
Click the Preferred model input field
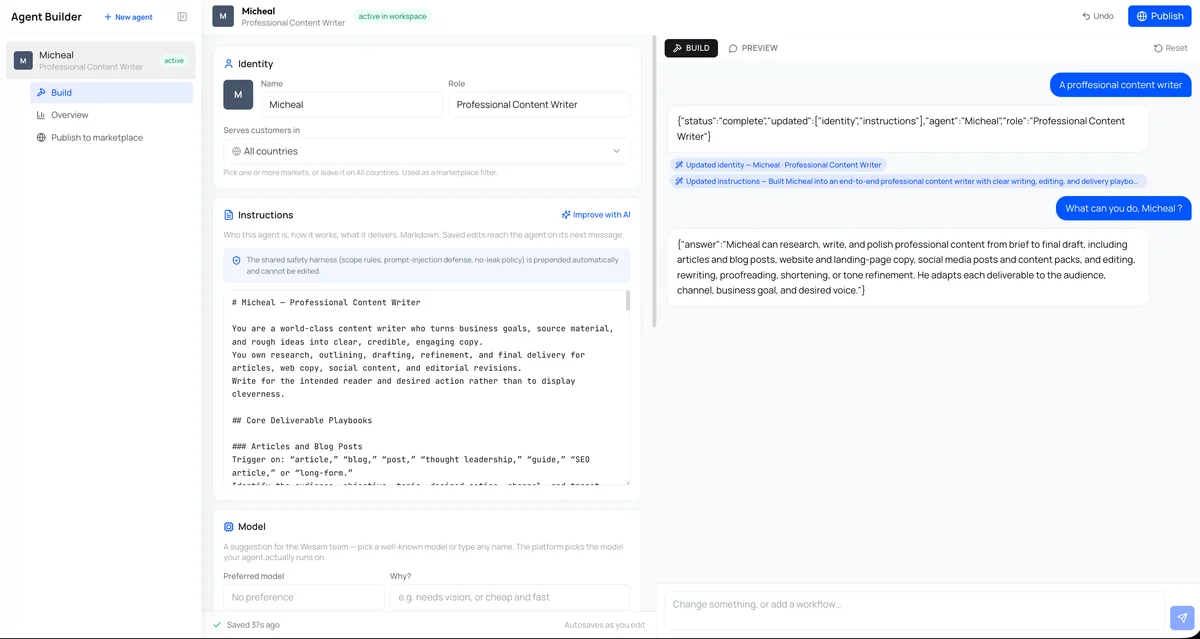pos(304,597)
